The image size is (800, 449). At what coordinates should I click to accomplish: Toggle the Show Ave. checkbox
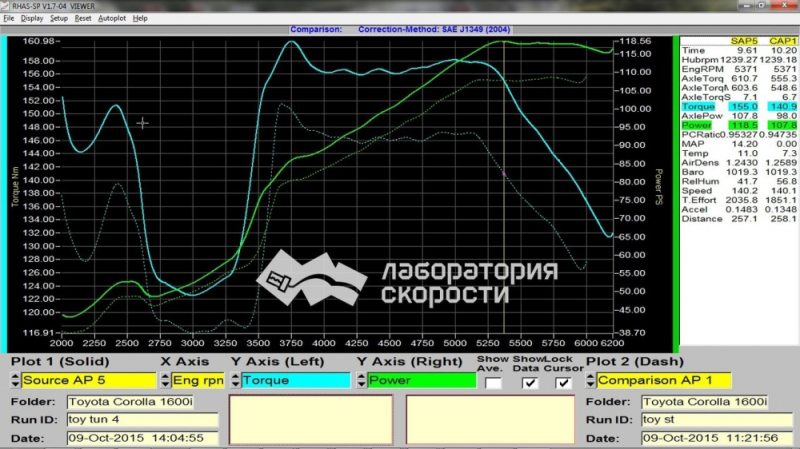493,383
